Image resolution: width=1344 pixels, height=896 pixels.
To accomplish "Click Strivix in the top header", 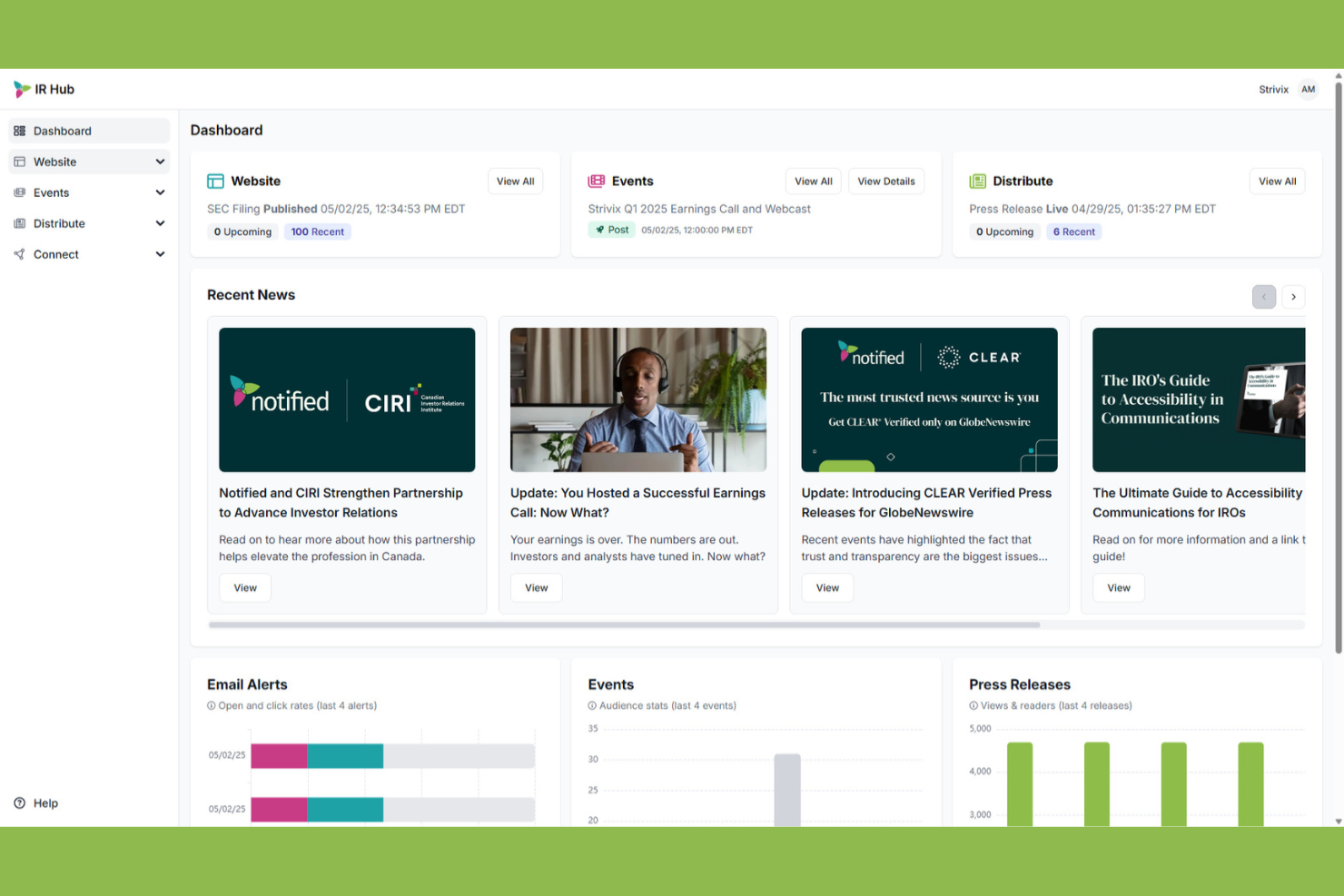I will (1273, 89).
